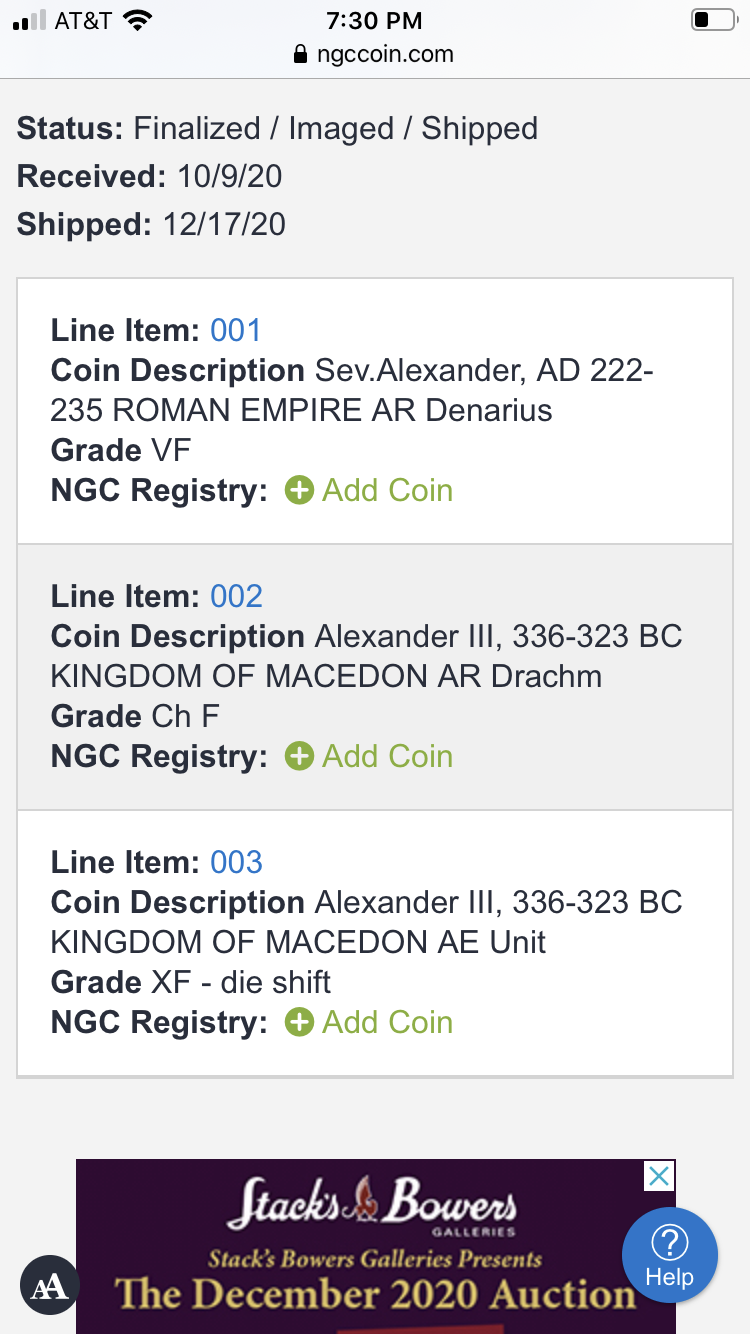Tap the ngccoin.com address bar
This screenshot has height=1334, width=750.
click(385, 54)
